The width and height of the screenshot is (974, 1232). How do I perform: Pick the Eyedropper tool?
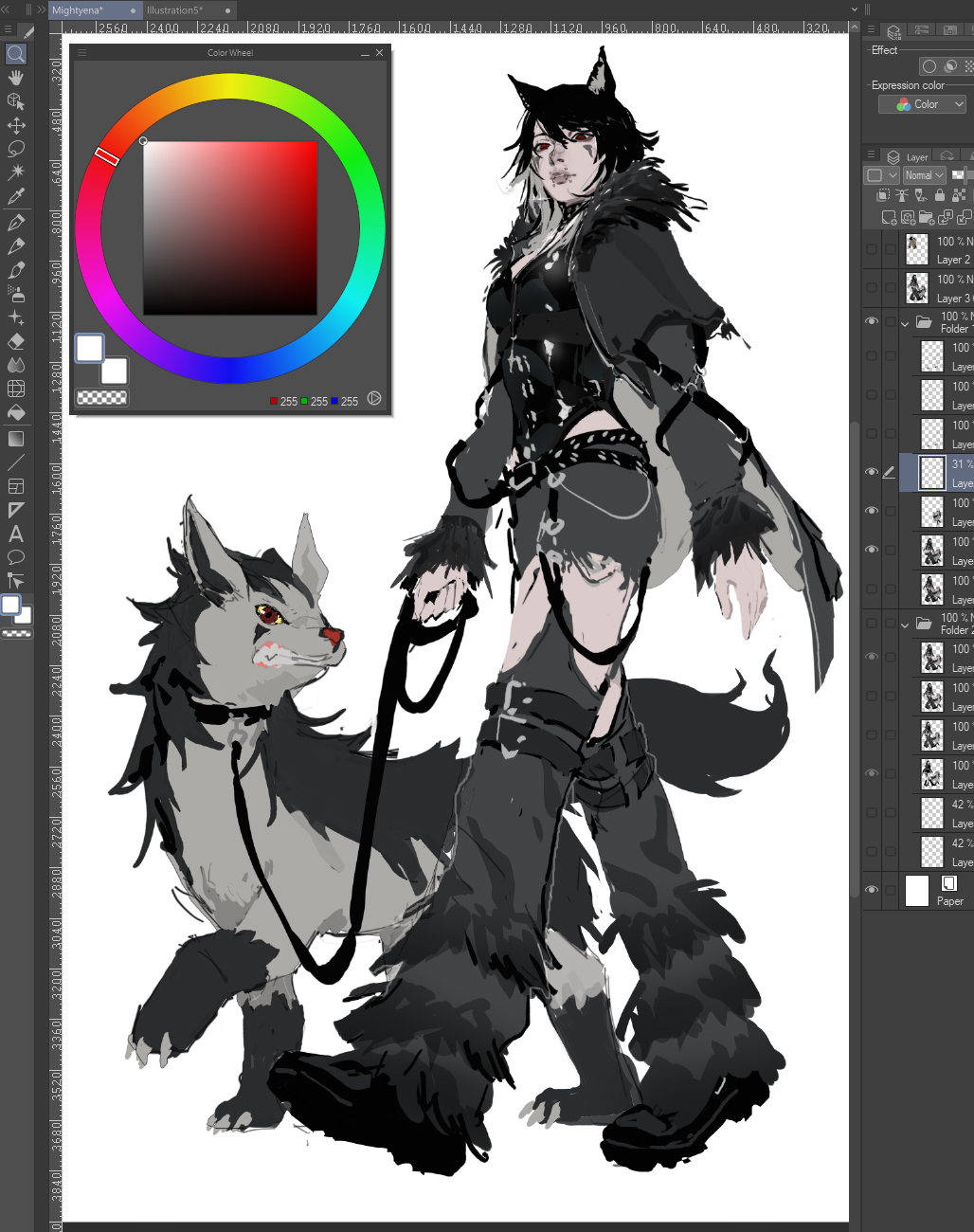[x=16, y=196]
